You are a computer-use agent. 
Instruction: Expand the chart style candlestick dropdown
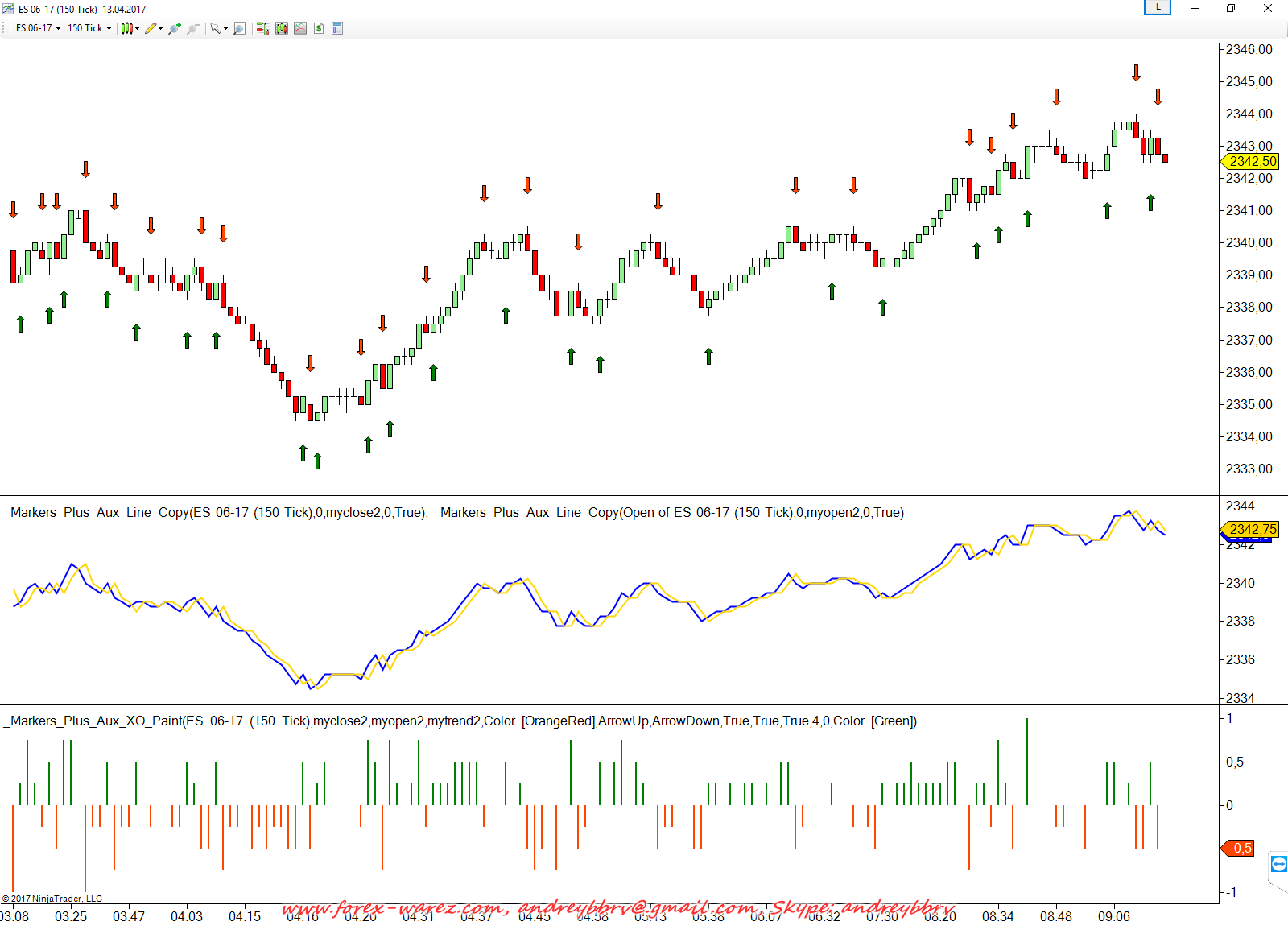point(130,28)
